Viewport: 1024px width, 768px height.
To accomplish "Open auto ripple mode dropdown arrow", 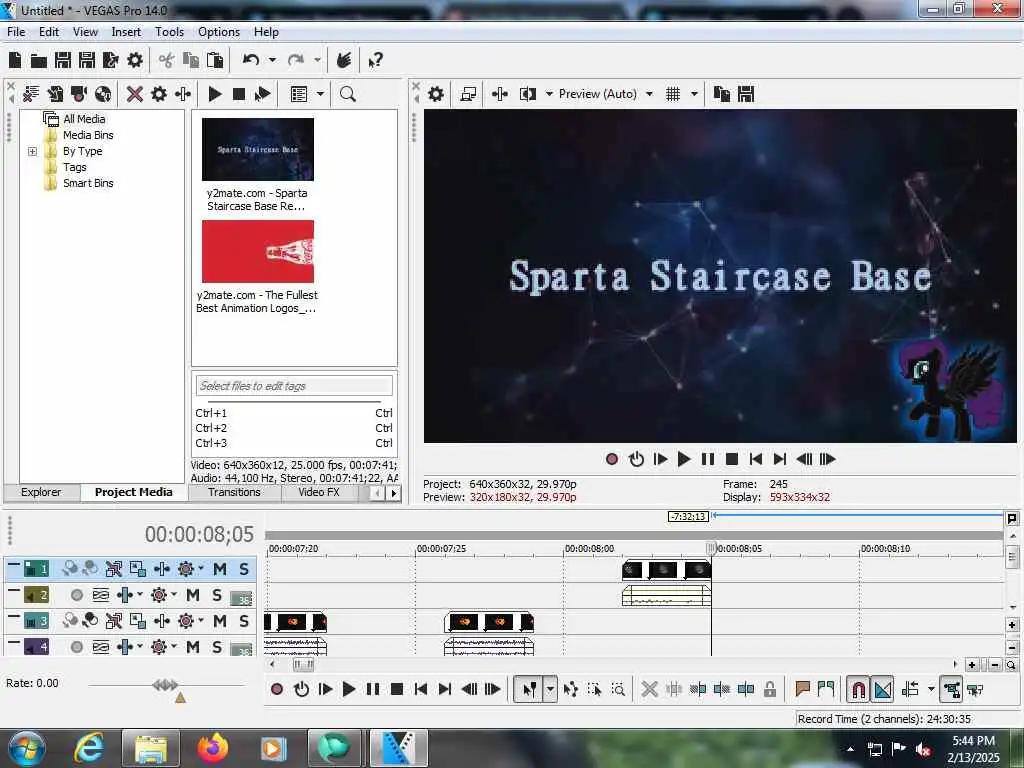I will click(x=931, y=689).
